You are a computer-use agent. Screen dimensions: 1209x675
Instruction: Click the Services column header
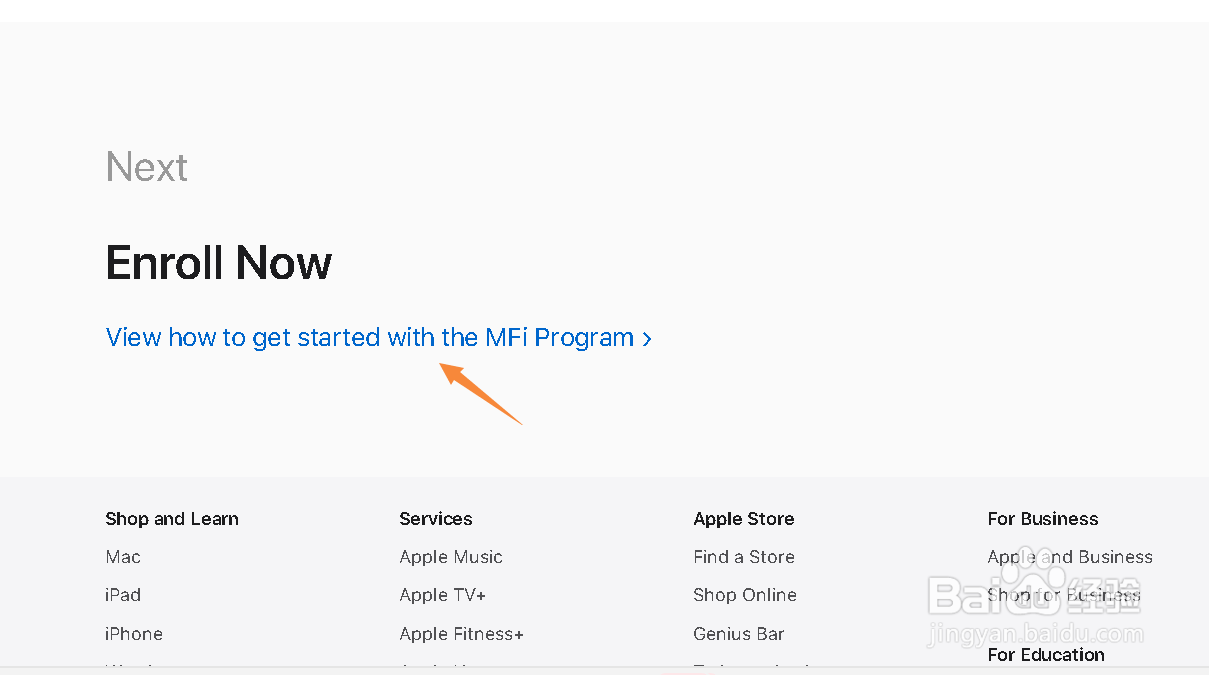click(x=435, y=519)
